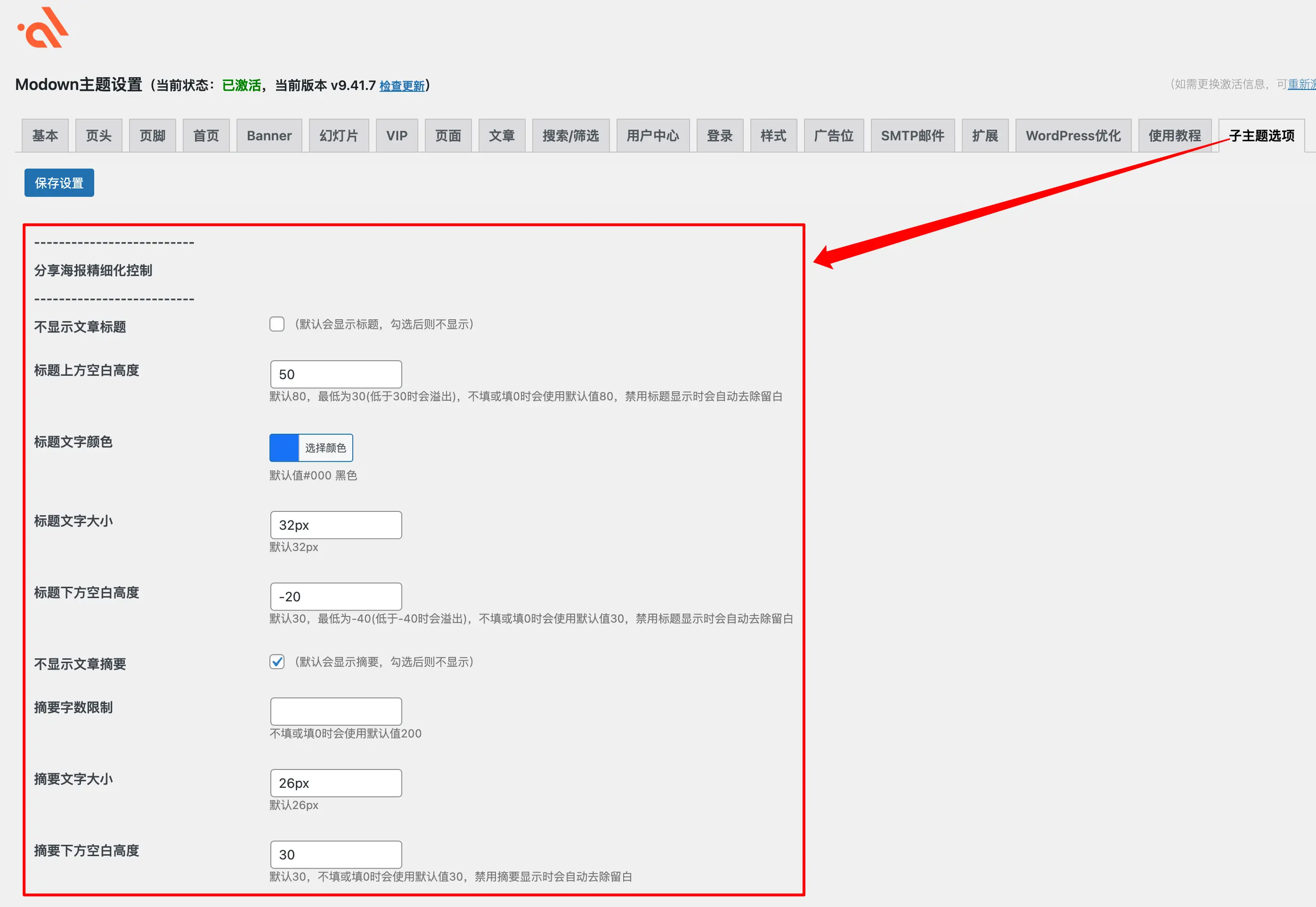The height and width of the screenshot is (907, 1316).
Task: Go to the 首页 tab
Action: (206, 136)
